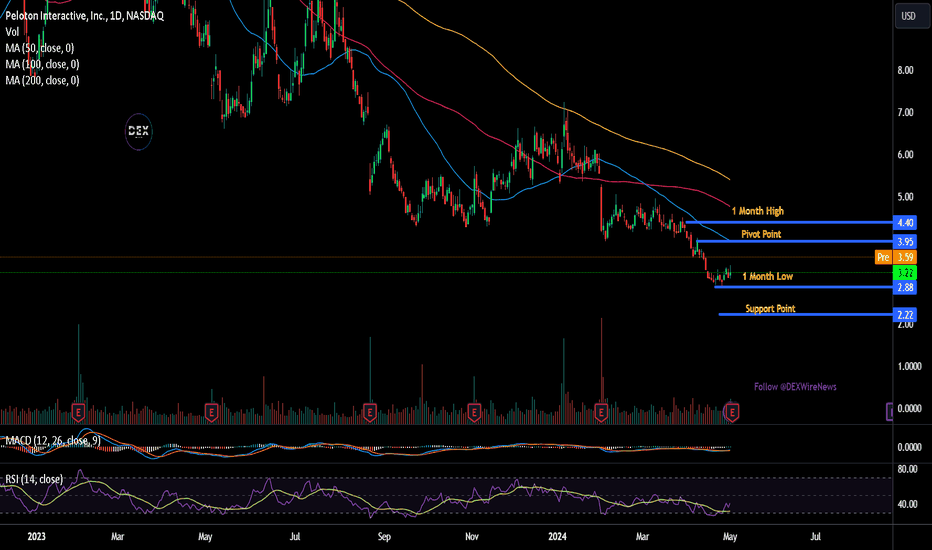932x550 pixels.
Task: Click the MACD (12, 26, close, 9) legend
Action: pyautogui.click(x=53, y=441)
